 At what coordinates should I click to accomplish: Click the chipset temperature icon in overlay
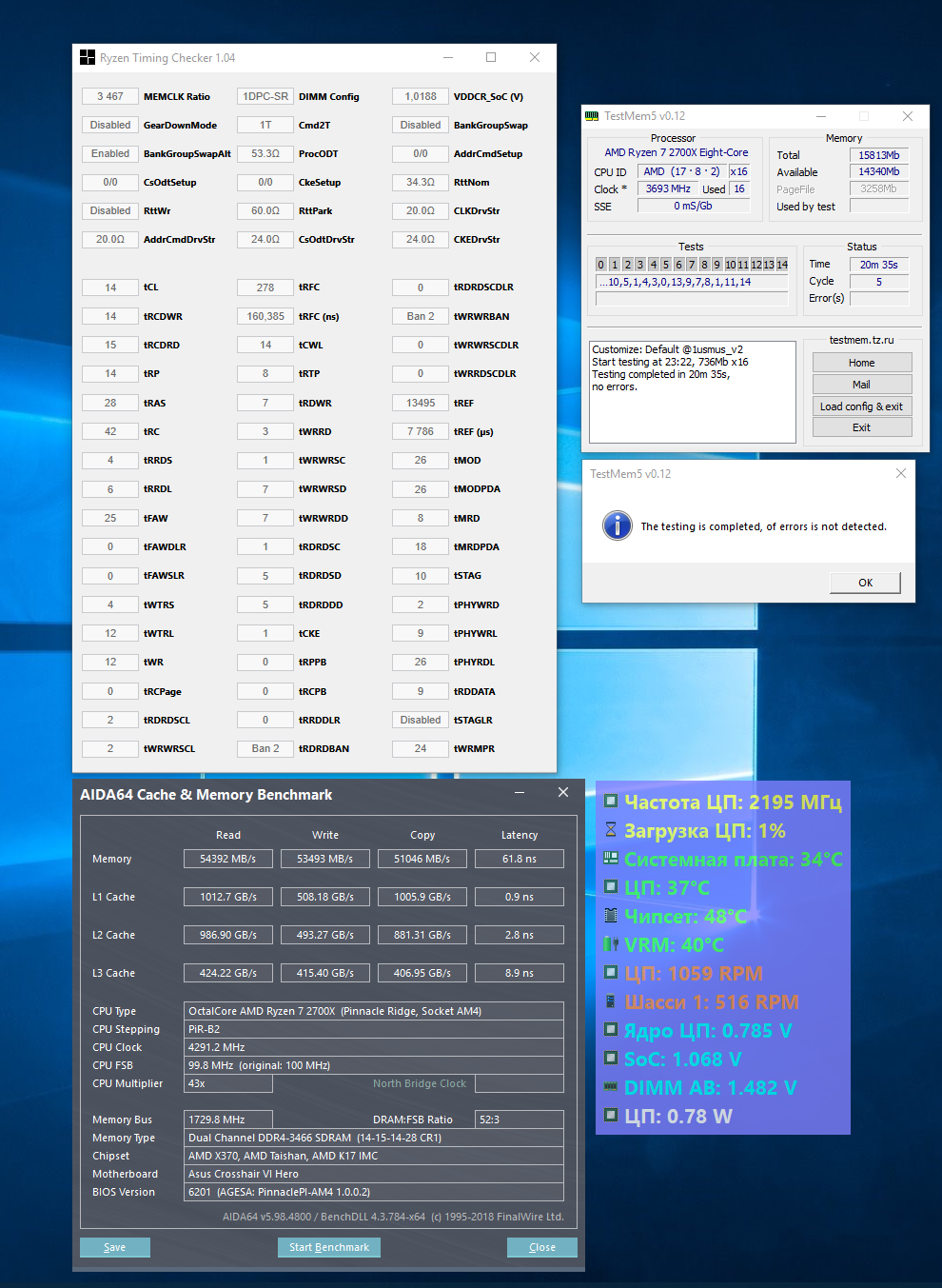click(x=611, y=916)
